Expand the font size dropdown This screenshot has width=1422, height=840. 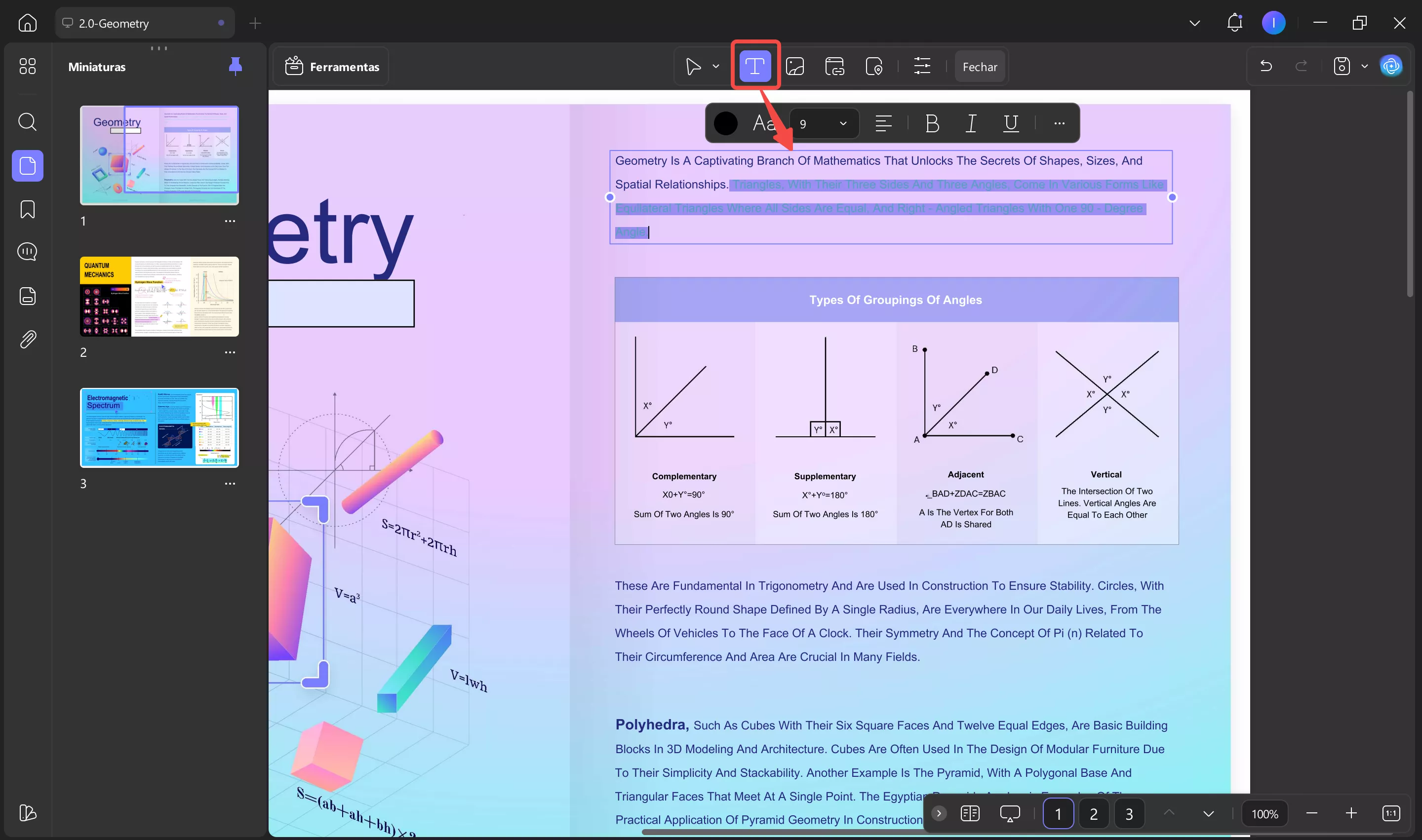[x=843, y=123]
